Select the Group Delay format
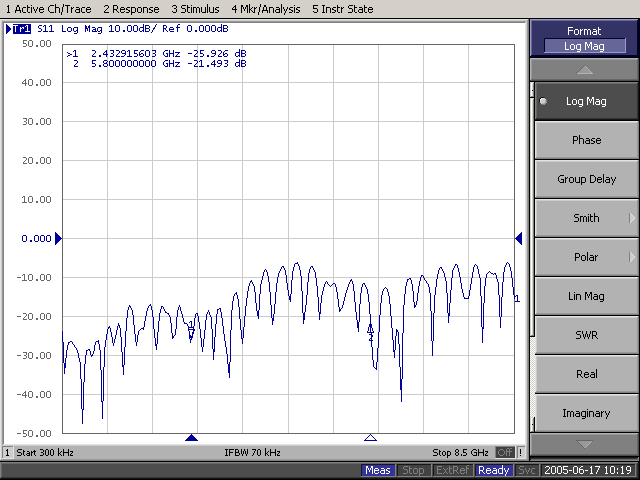Viewport: 640px width, 480px height. pos(585,179)
